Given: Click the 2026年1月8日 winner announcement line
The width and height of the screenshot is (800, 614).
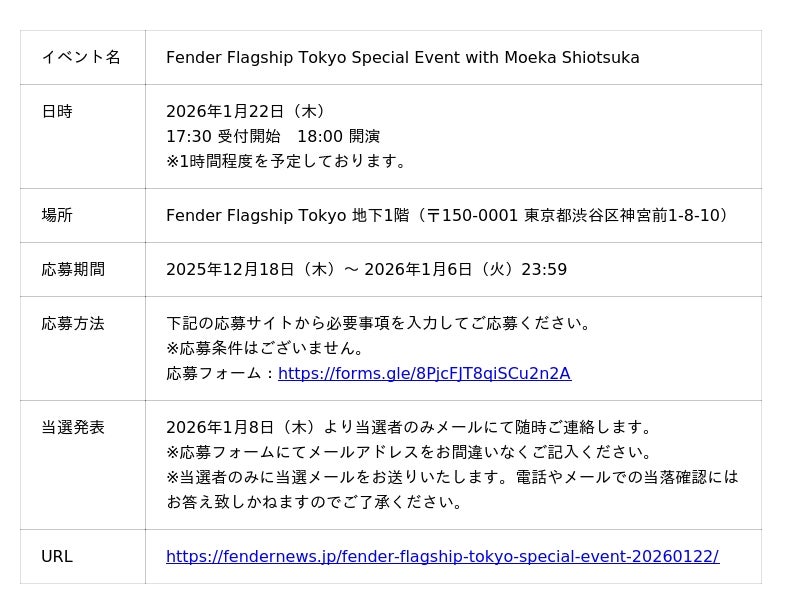Looking at the screenshot, I should coord(411,428).
